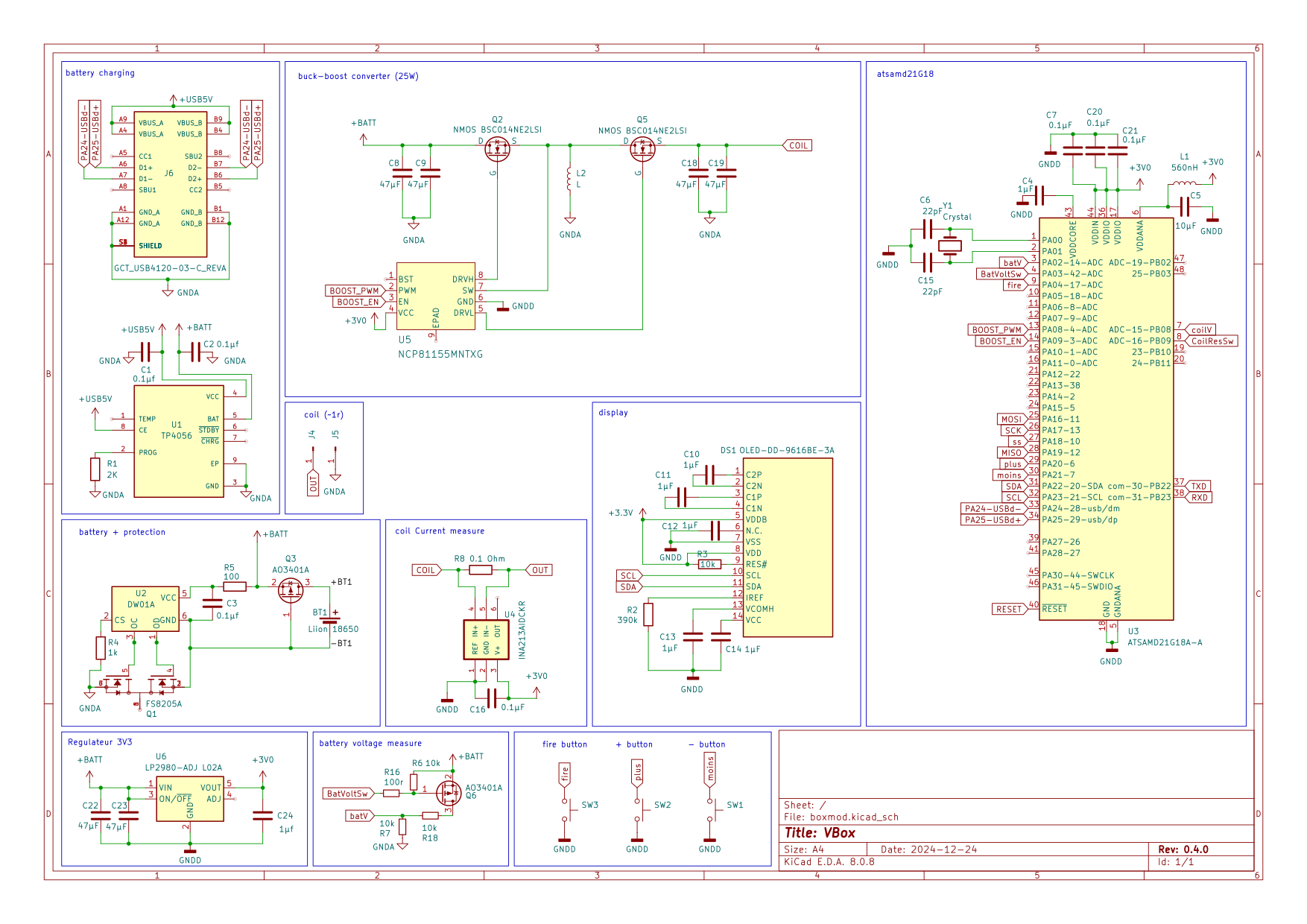Click 'Rev: 0.4.0' text
The height and width of the screenshot is (924, 1307).
(1183, 849)
